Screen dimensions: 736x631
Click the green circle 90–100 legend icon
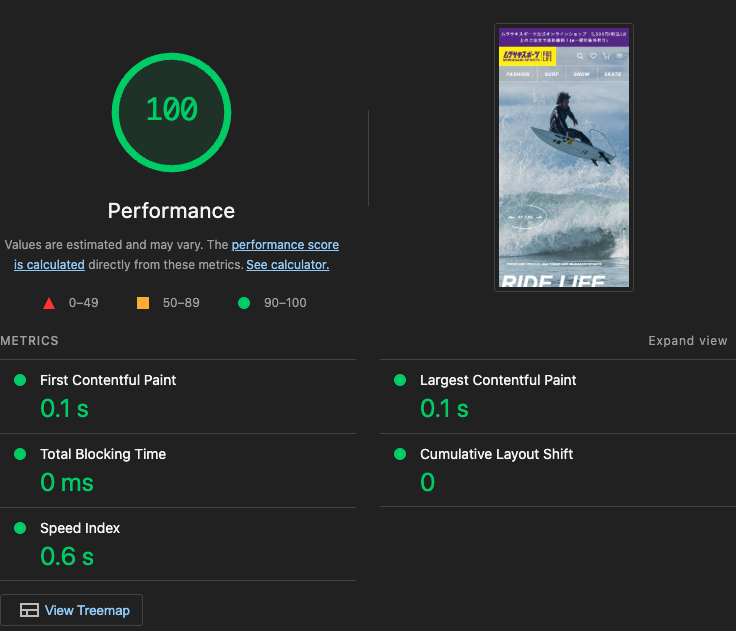[244, 303]
